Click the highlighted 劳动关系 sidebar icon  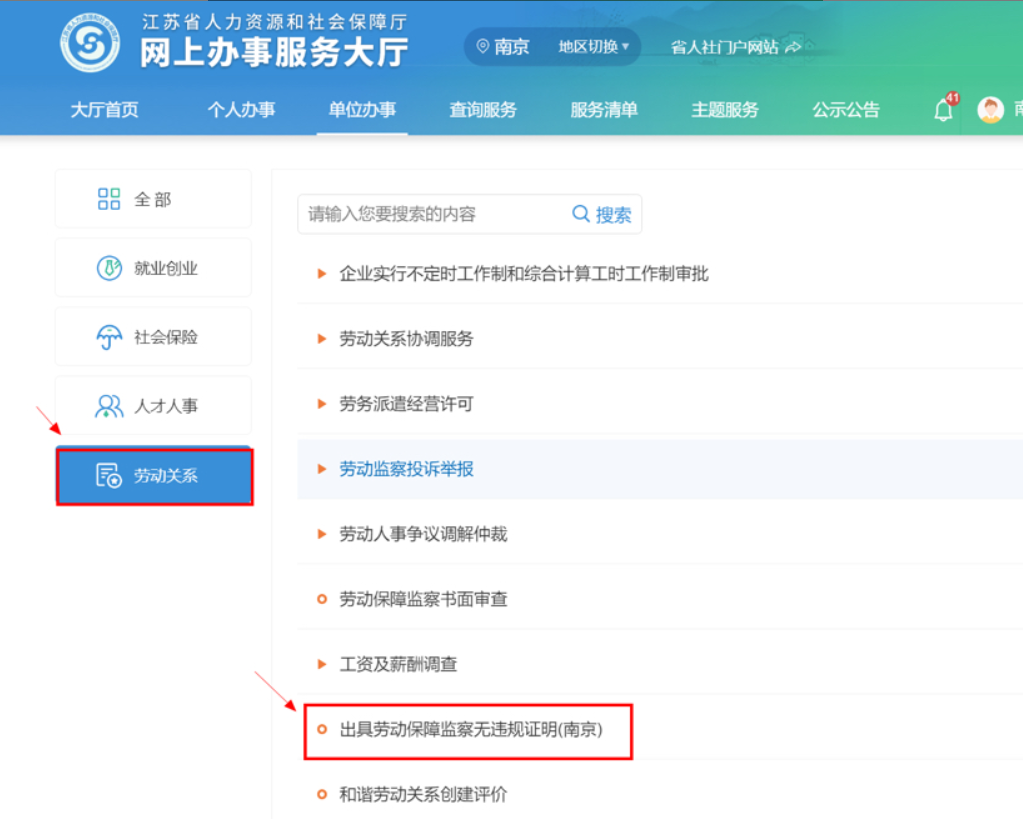coord(108,477)
